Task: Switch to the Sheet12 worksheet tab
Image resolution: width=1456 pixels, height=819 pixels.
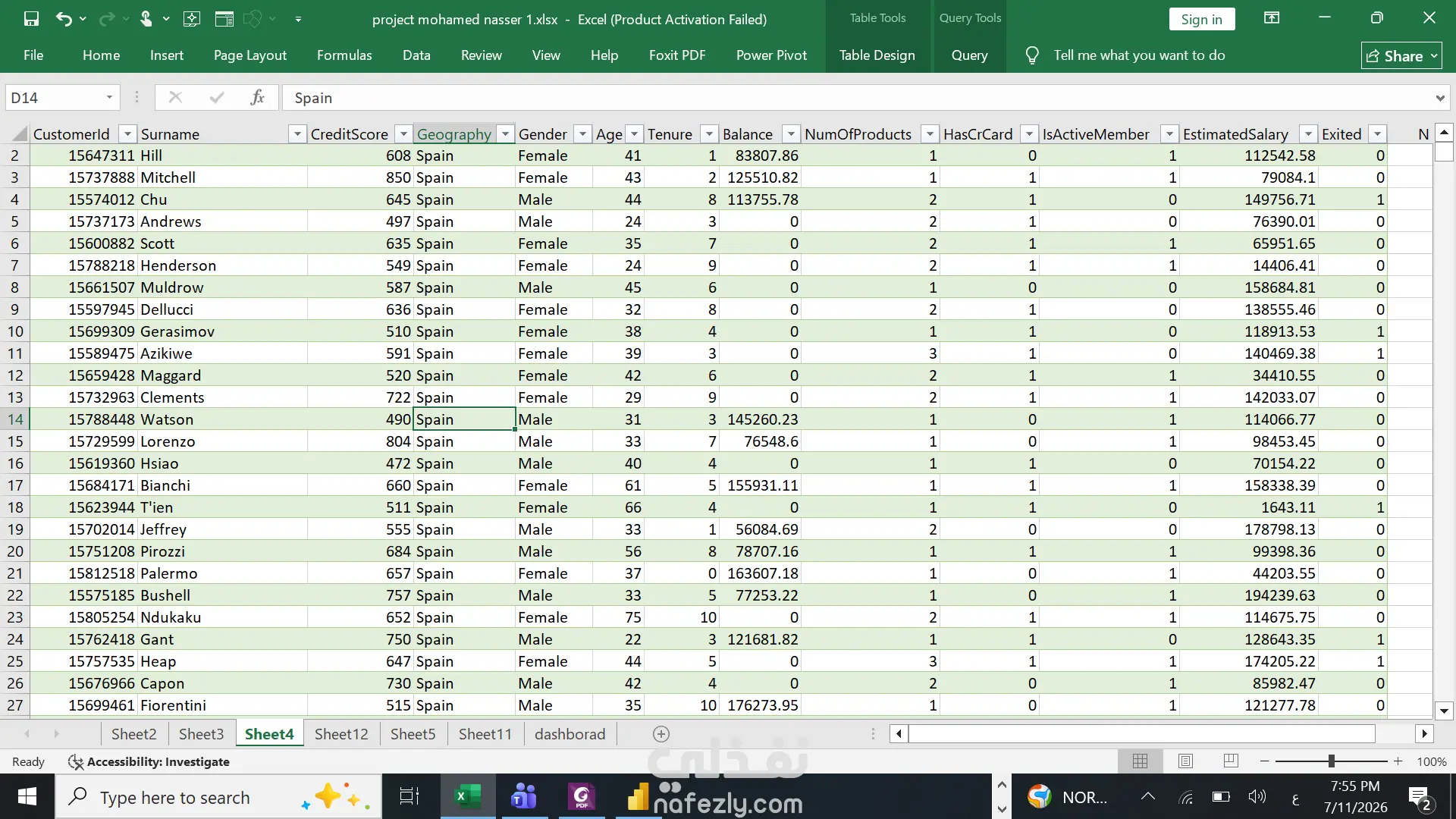Action: (341, 734)
